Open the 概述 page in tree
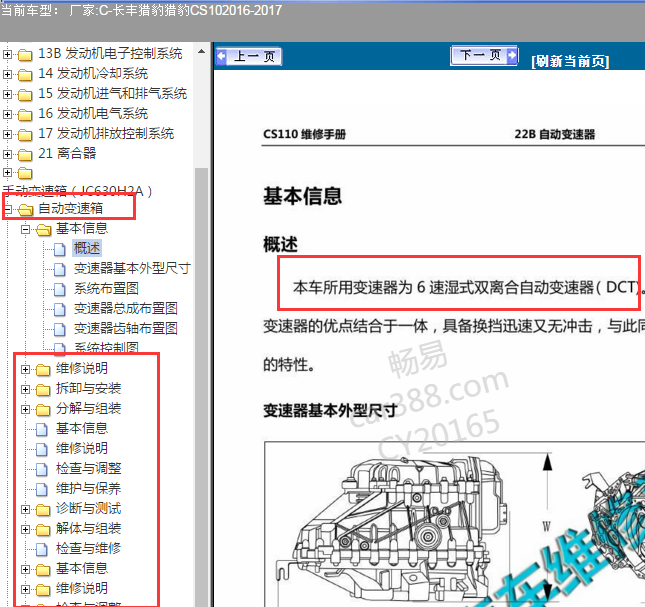The image size is (645, 607). click(x=87, y=248)
